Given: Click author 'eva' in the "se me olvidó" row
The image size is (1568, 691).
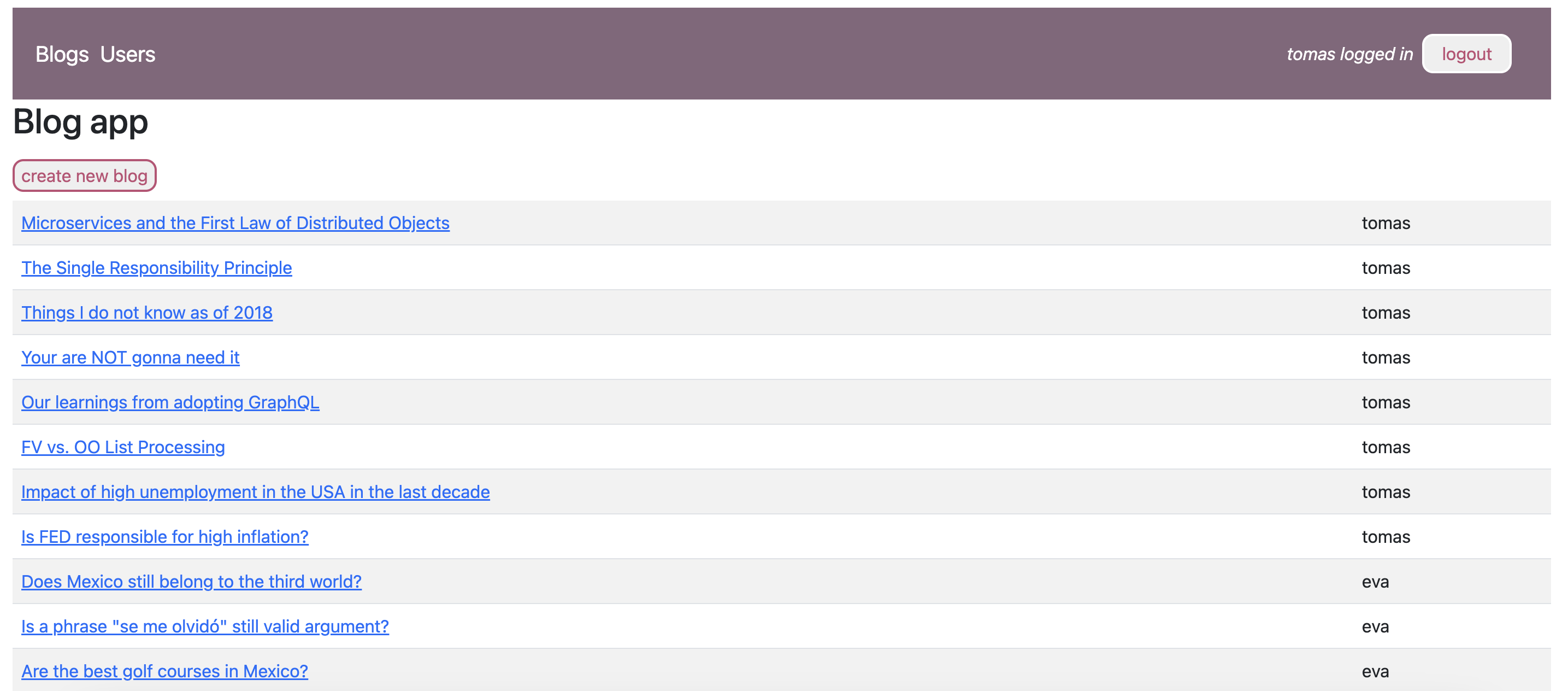Looking at the screenshot, I should point(1375,626).
